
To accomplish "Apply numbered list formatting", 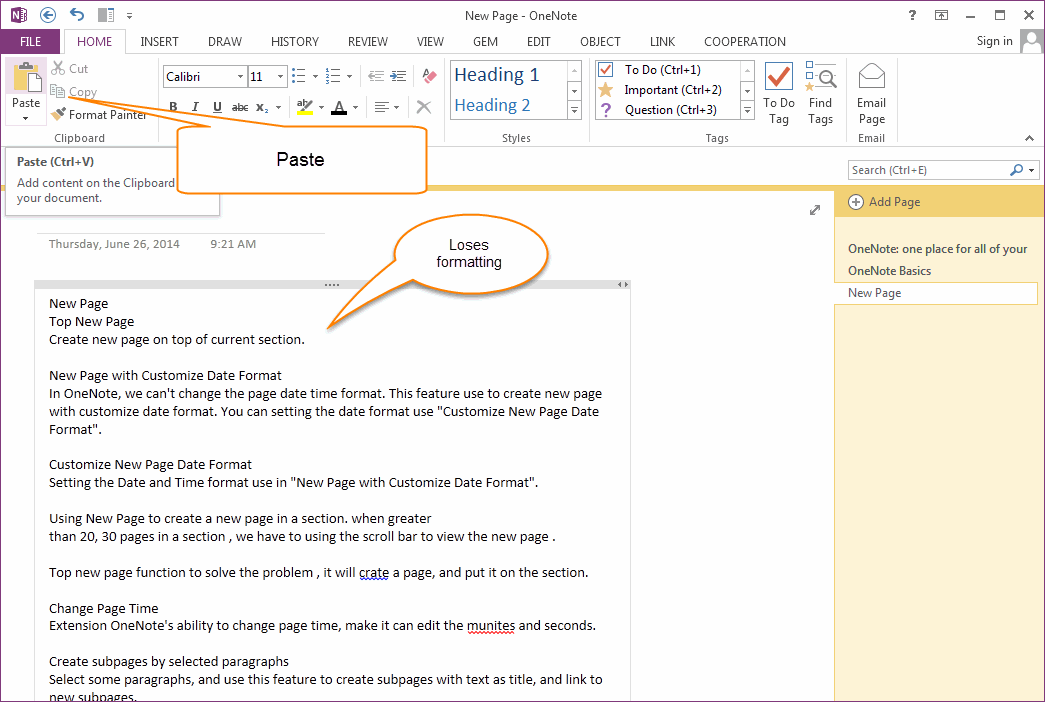I will (333, 76).
